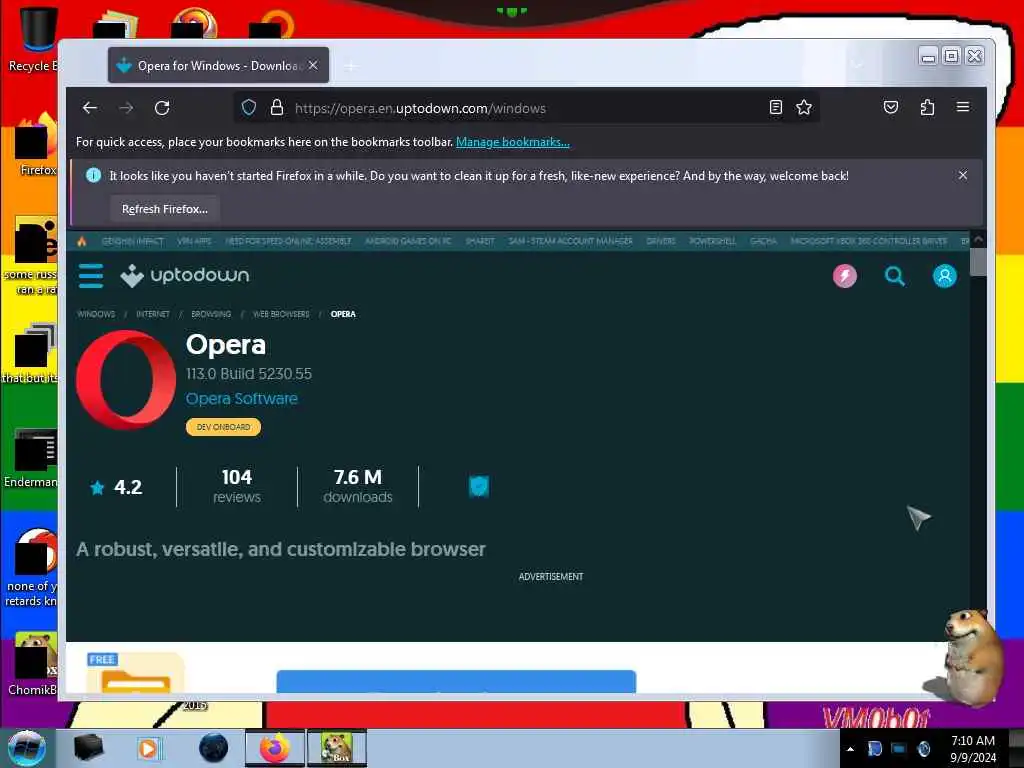The width and height of the screenshot is (1024, 768).
Task: Open Need for Speed Online trending link
Action: tap(288, 241)
